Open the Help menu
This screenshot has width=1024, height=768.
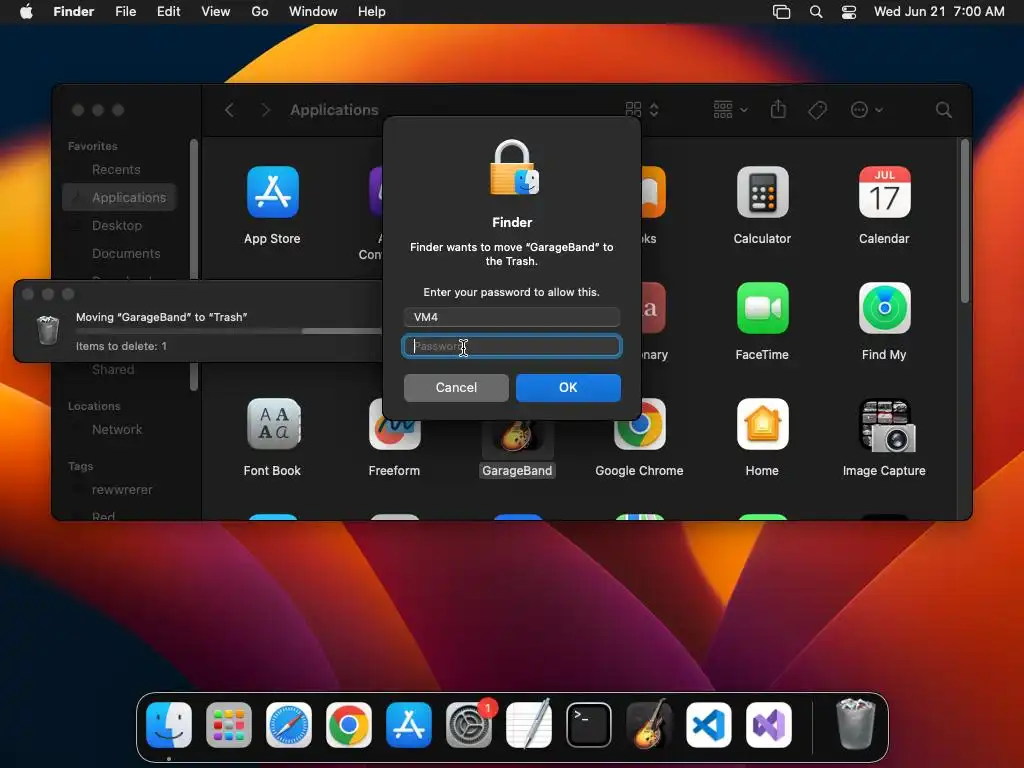point(372,12)
